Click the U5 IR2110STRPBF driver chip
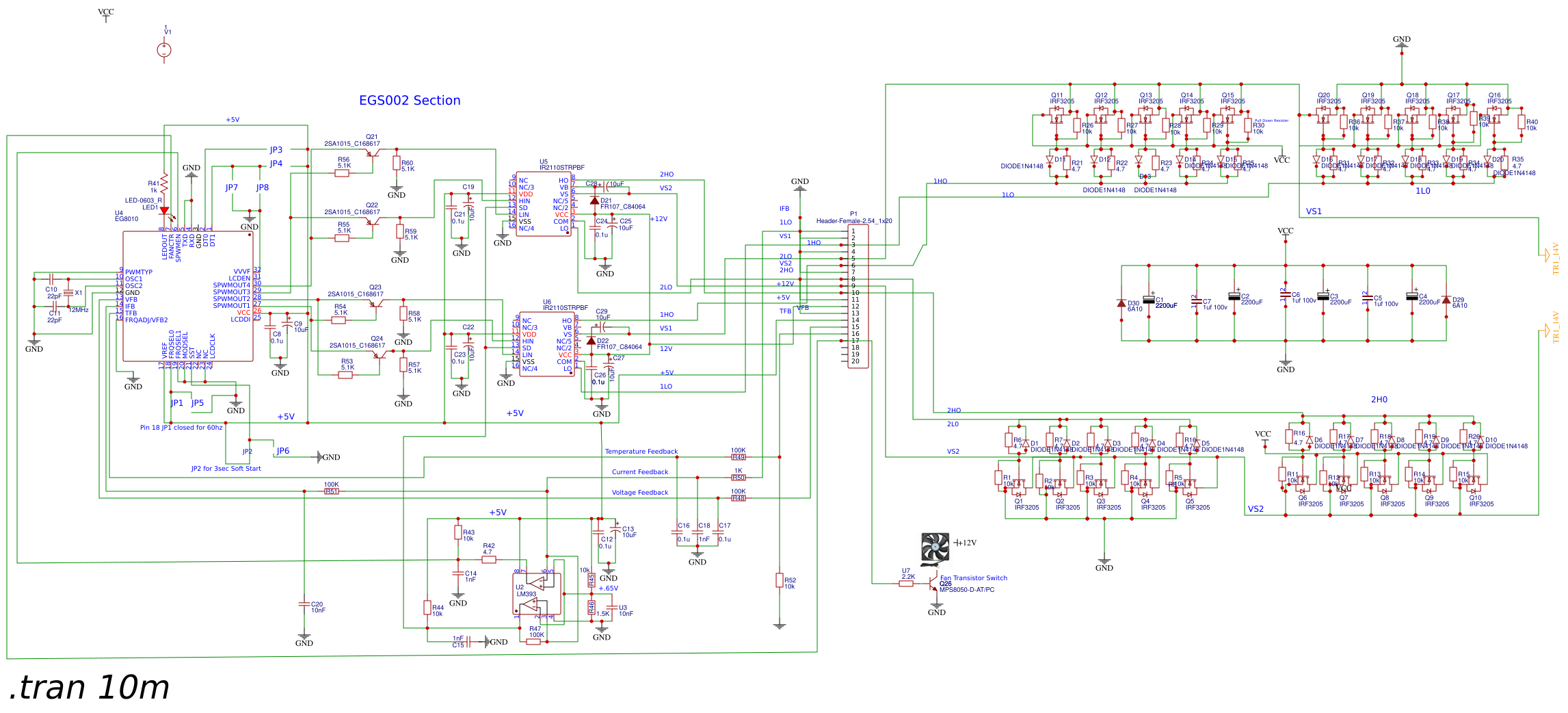 coord(544,204)
